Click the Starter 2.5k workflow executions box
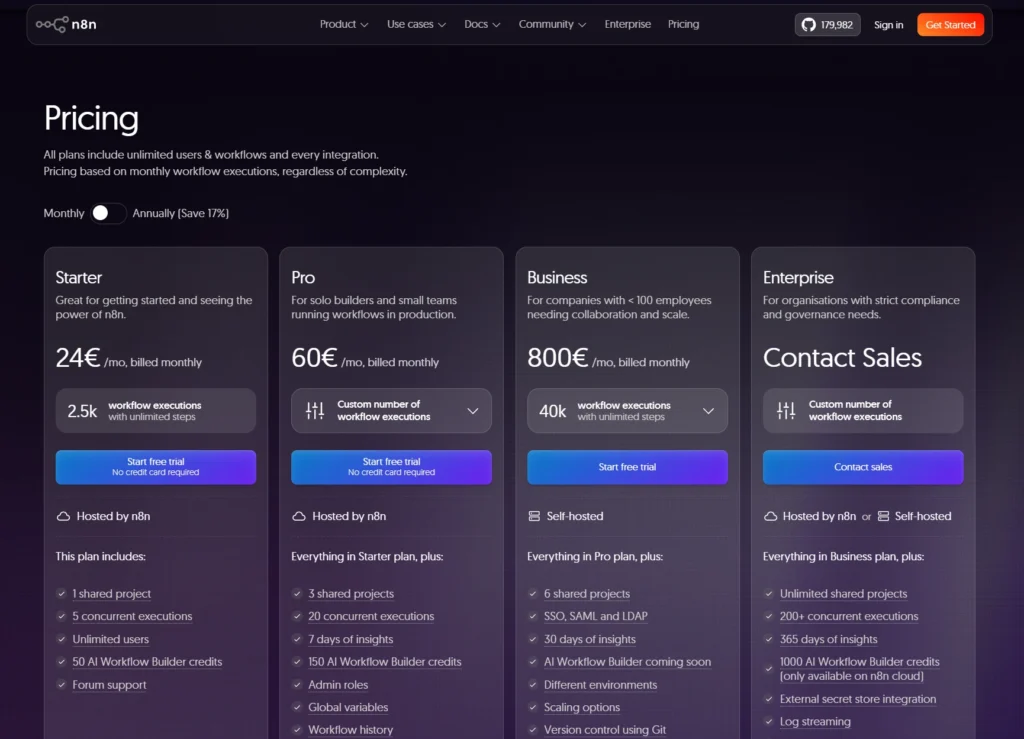Viewport: 1024px width, 739px height. 155,411
